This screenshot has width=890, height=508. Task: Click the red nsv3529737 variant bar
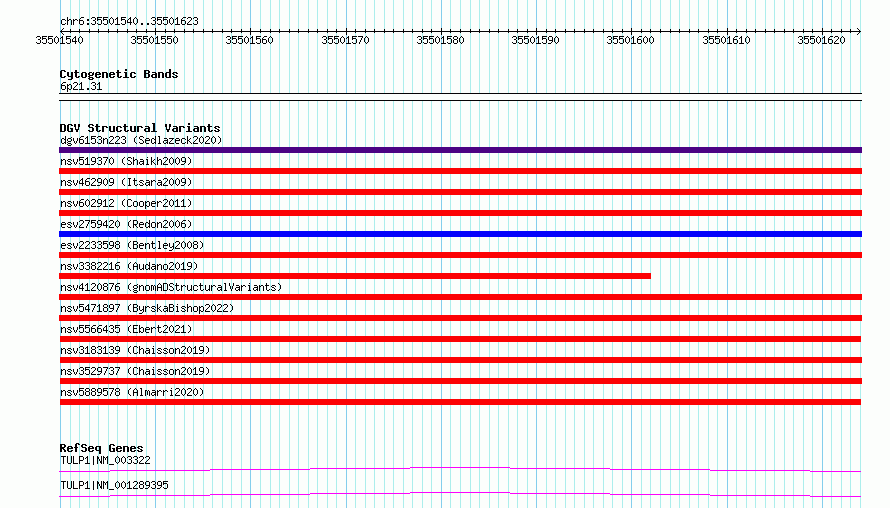pyautogui.click(x=460, y=381)
